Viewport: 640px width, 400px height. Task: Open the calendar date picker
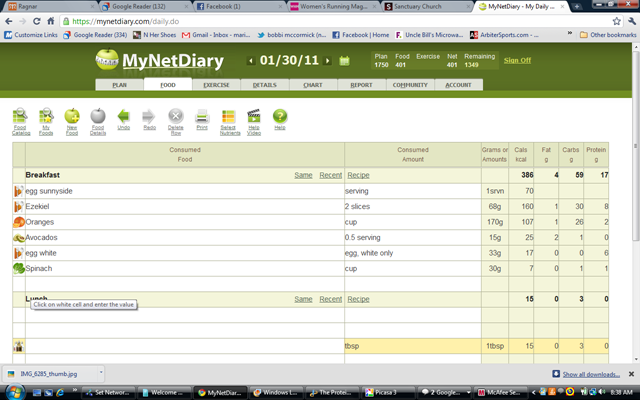pyautogui.click(x=344, y=61)
